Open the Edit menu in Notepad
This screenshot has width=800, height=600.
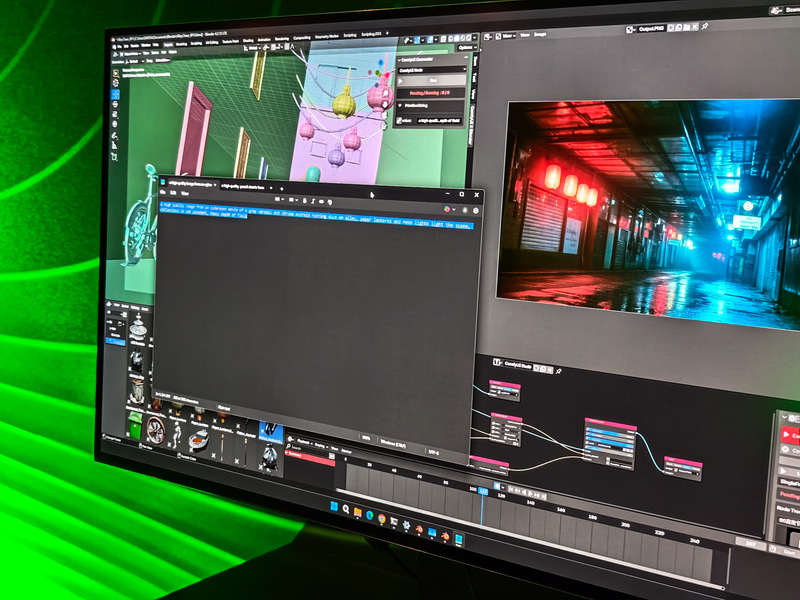[x=173, y=193]
